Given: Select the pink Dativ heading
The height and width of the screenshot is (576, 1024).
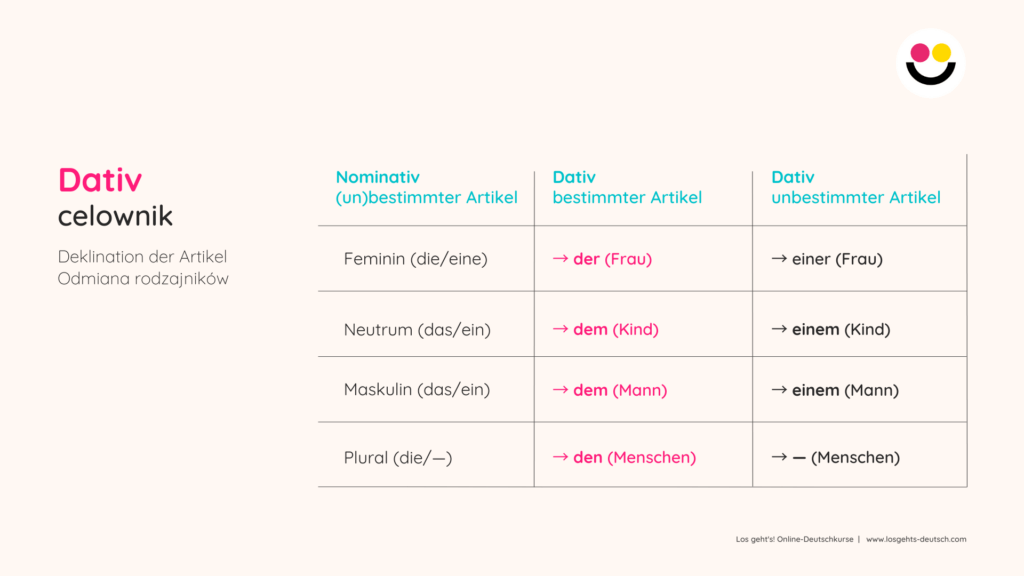Looking at the screenshot, I should (100, 180).
